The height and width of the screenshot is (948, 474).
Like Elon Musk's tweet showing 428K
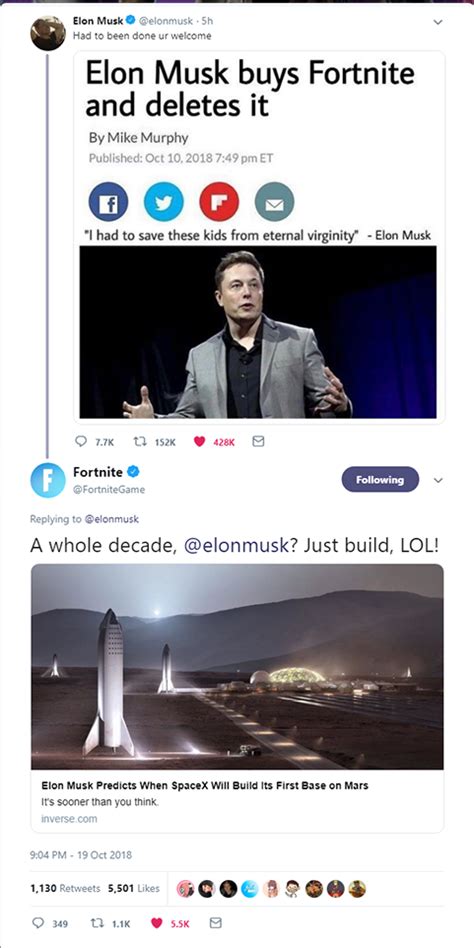tap(200, 442)
